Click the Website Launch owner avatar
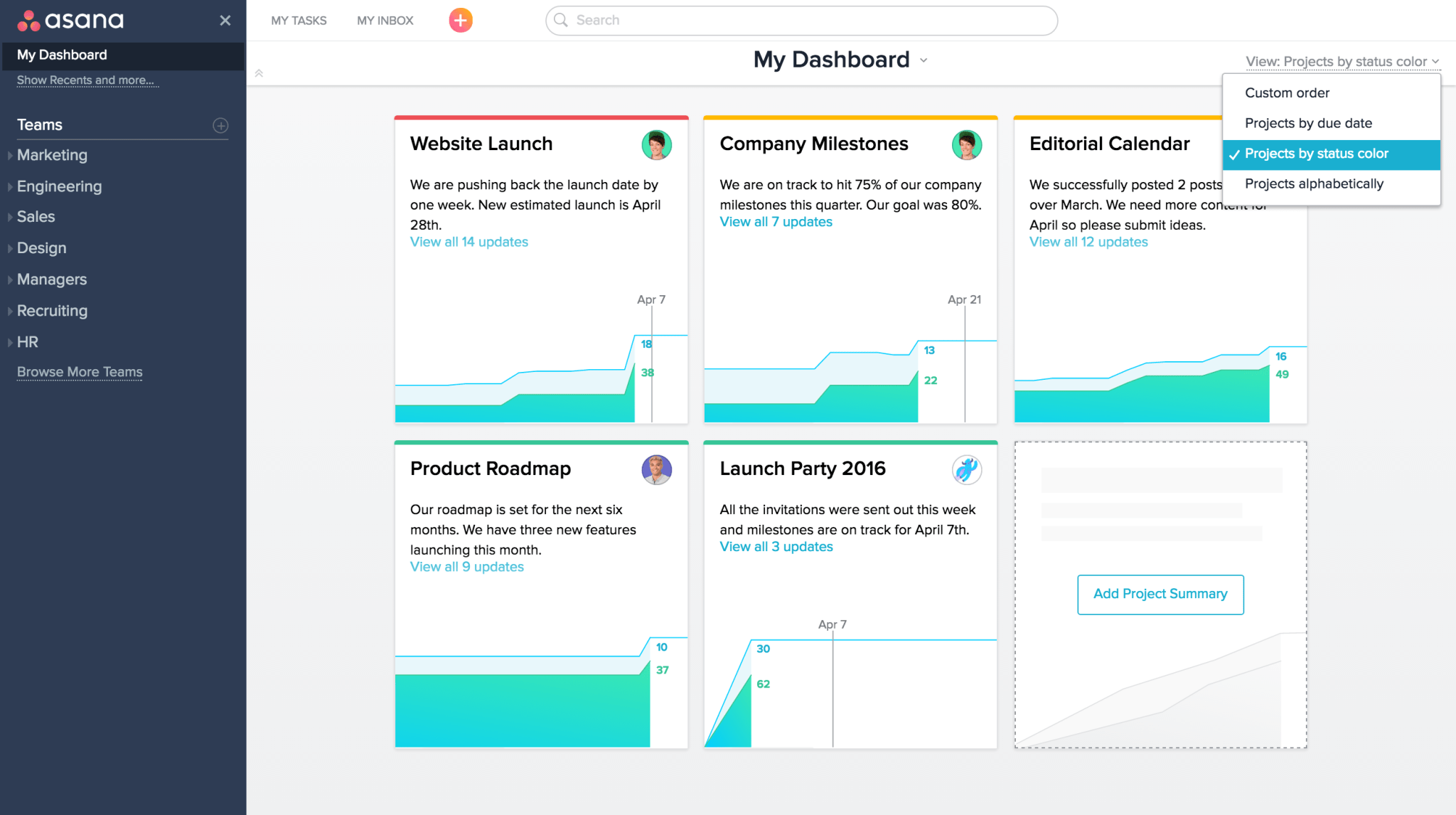Viewport: 1456px width, 815px height. click(x=657, y=144)
